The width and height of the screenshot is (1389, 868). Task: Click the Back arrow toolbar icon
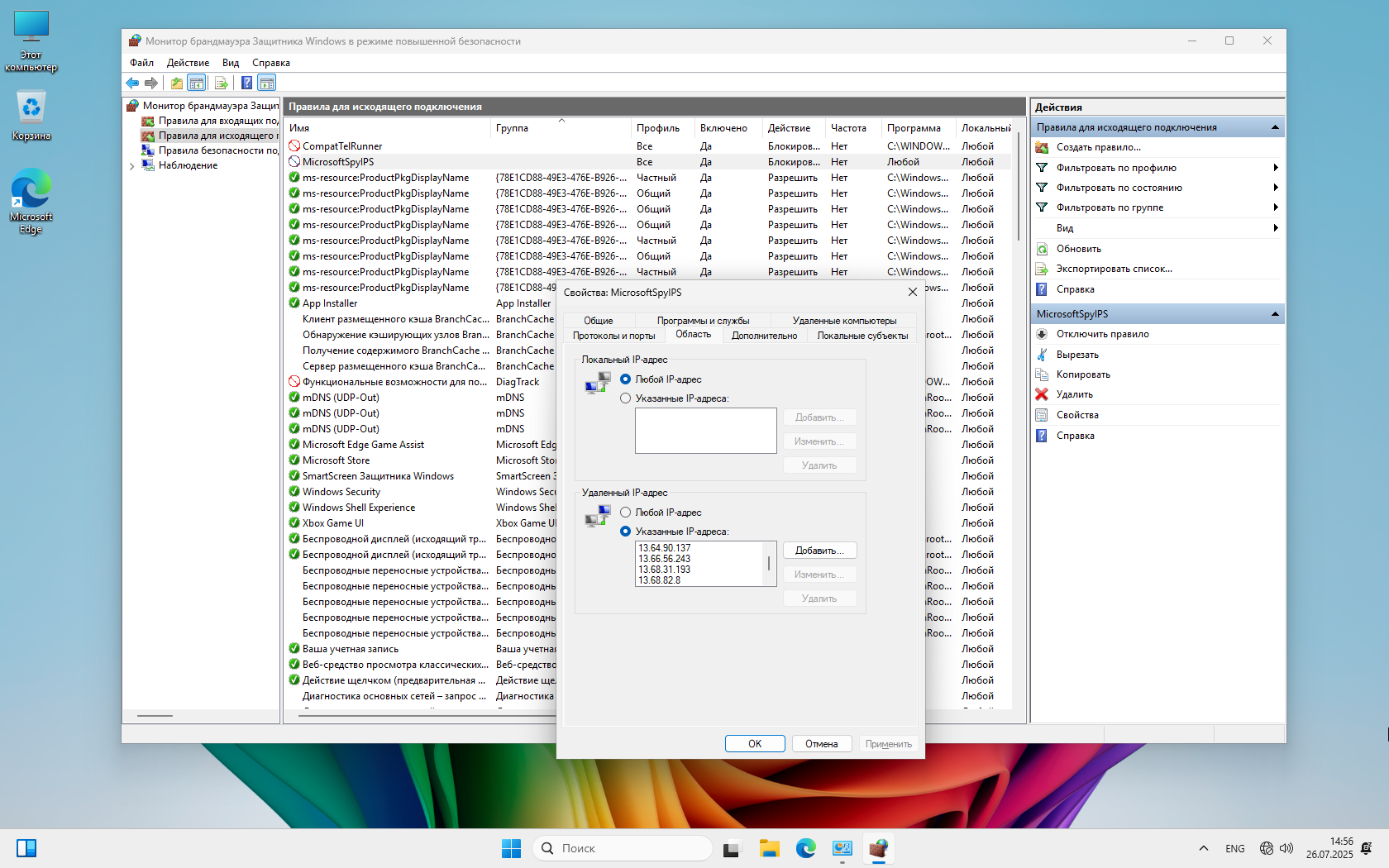click(132, 83)
